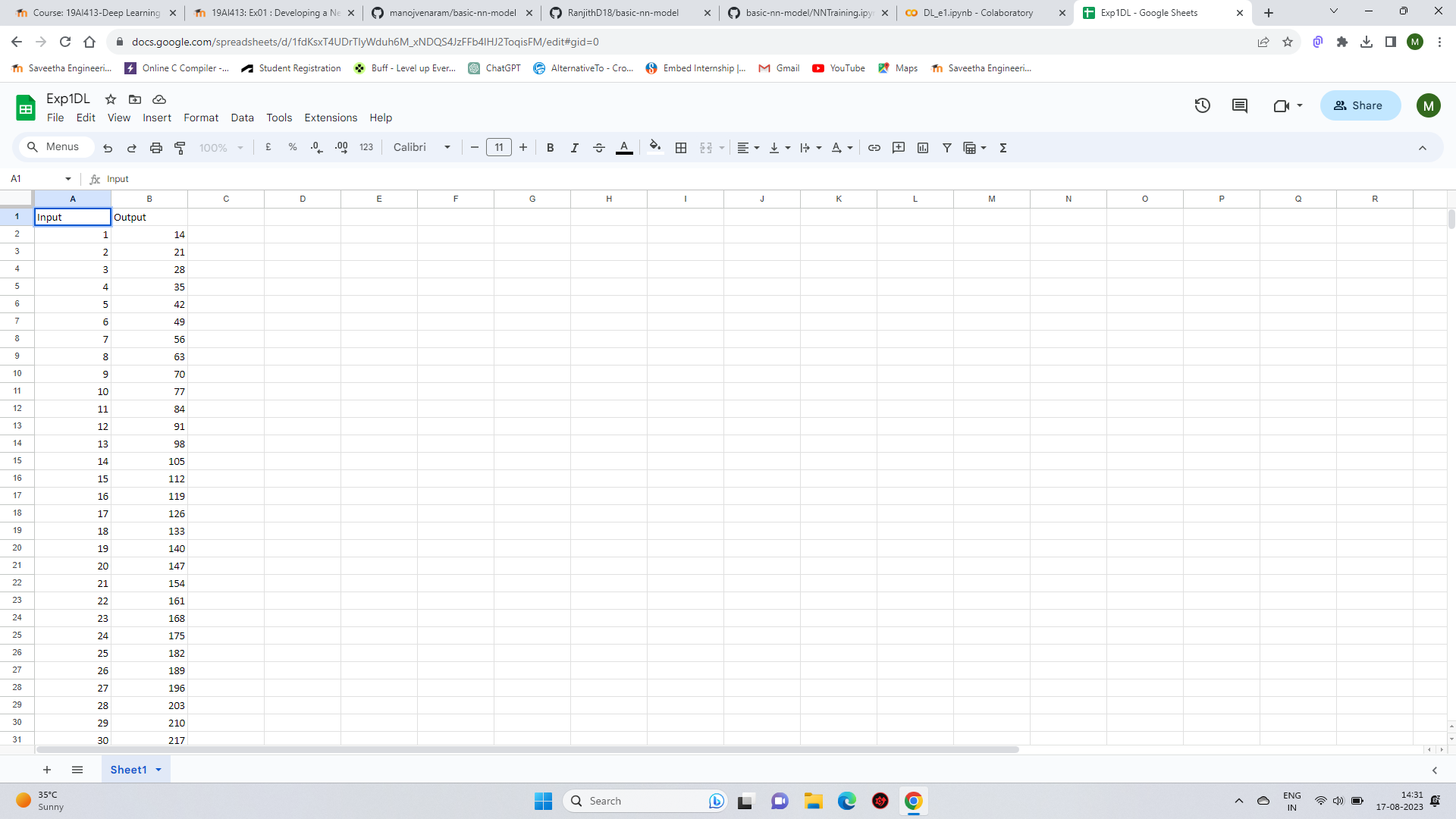Toggle italic formatting
This screenshot has height=819, width=1456.
574,148
